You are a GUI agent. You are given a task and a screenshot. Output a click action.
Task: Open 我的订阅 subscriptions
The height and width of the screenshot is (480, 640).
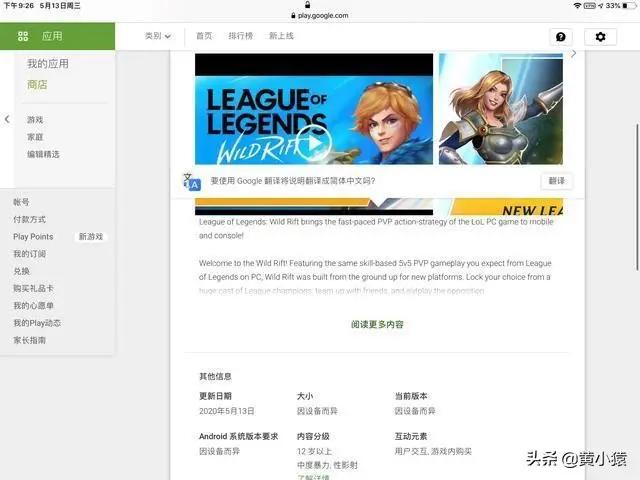[x=29, y=254]
